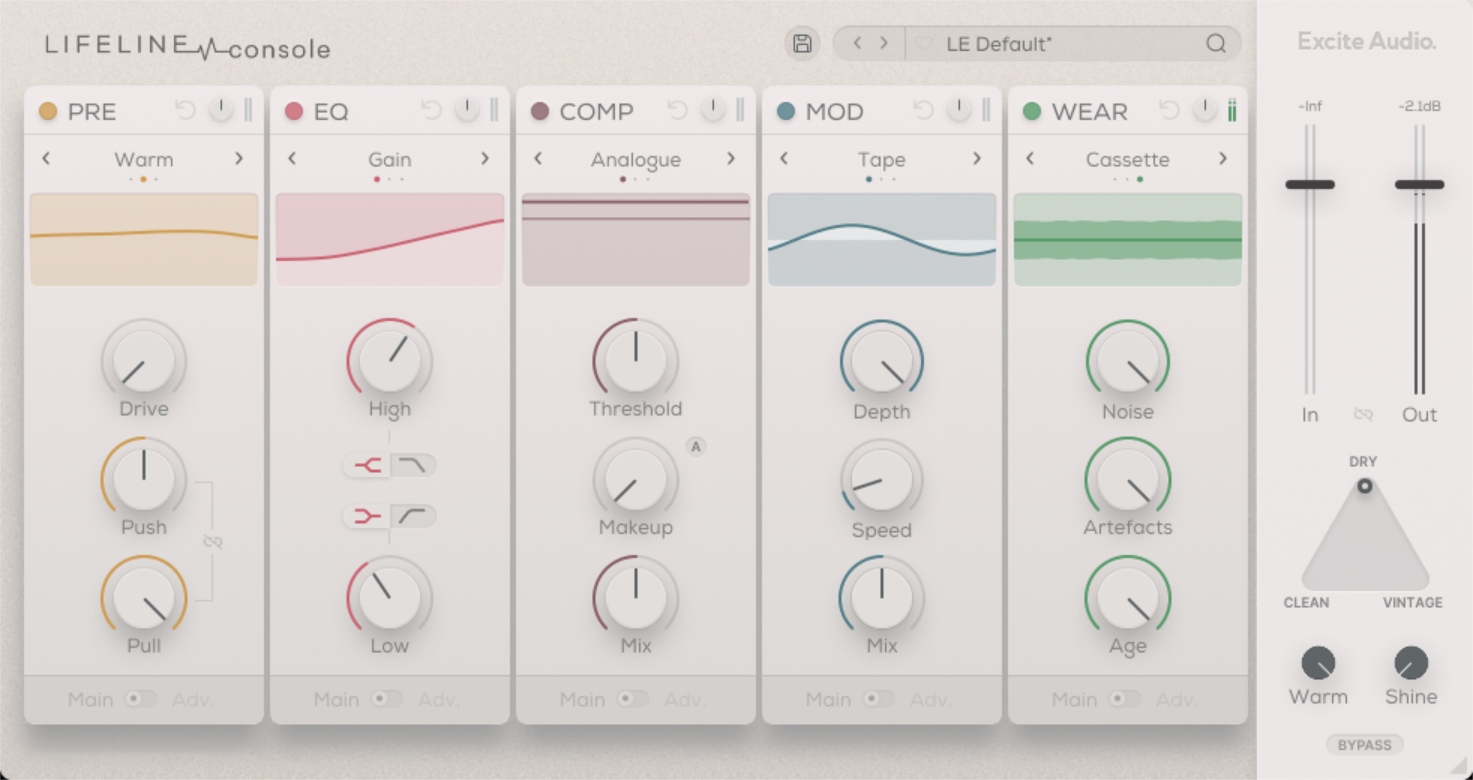The height and width of the screenshot is (780, 1473).
Task: Select previous PRE mode before Warm
Action: 46,158
